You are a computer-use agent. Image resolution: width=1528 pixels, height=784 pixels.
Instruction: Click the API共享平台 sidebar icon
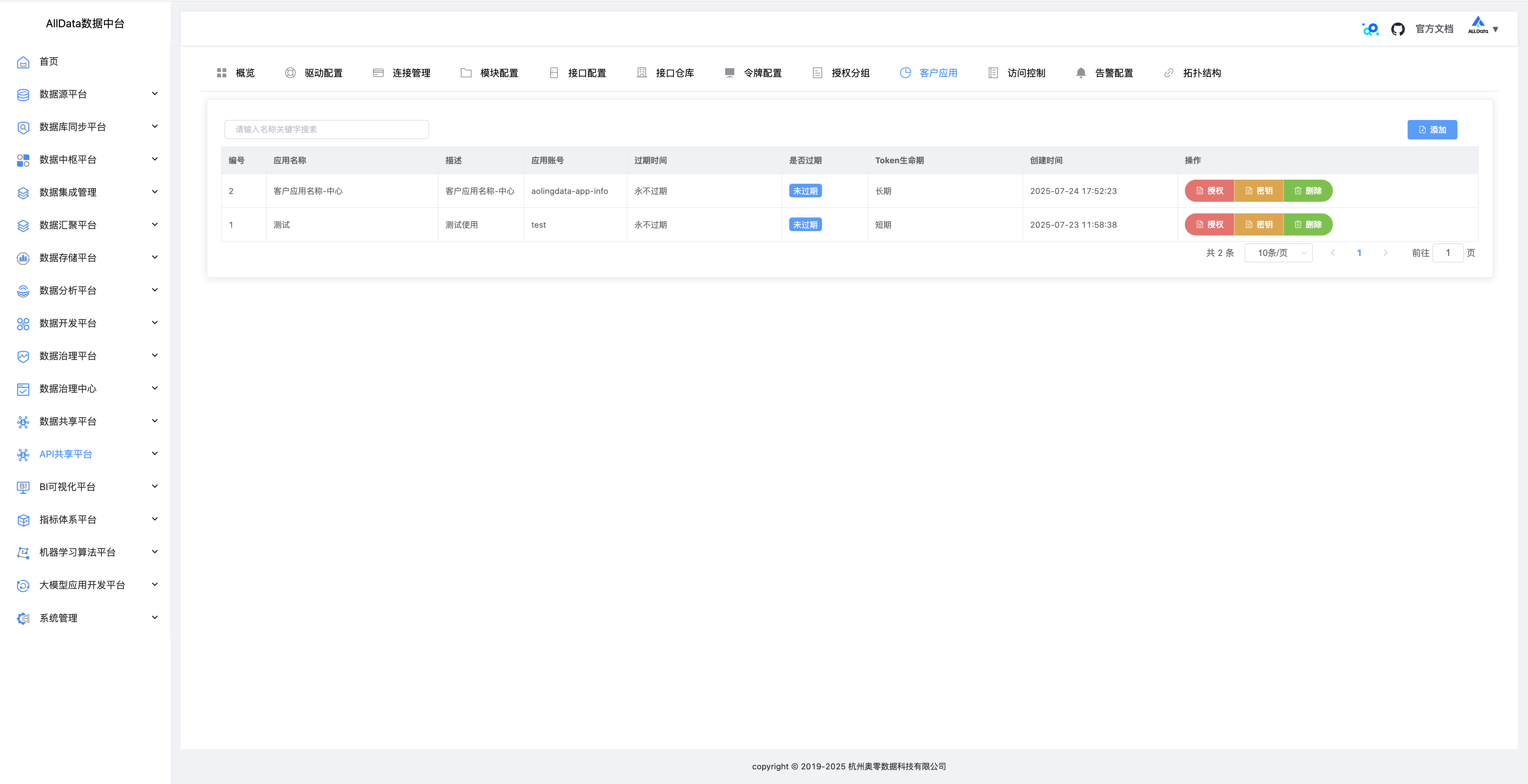[23, 454]
